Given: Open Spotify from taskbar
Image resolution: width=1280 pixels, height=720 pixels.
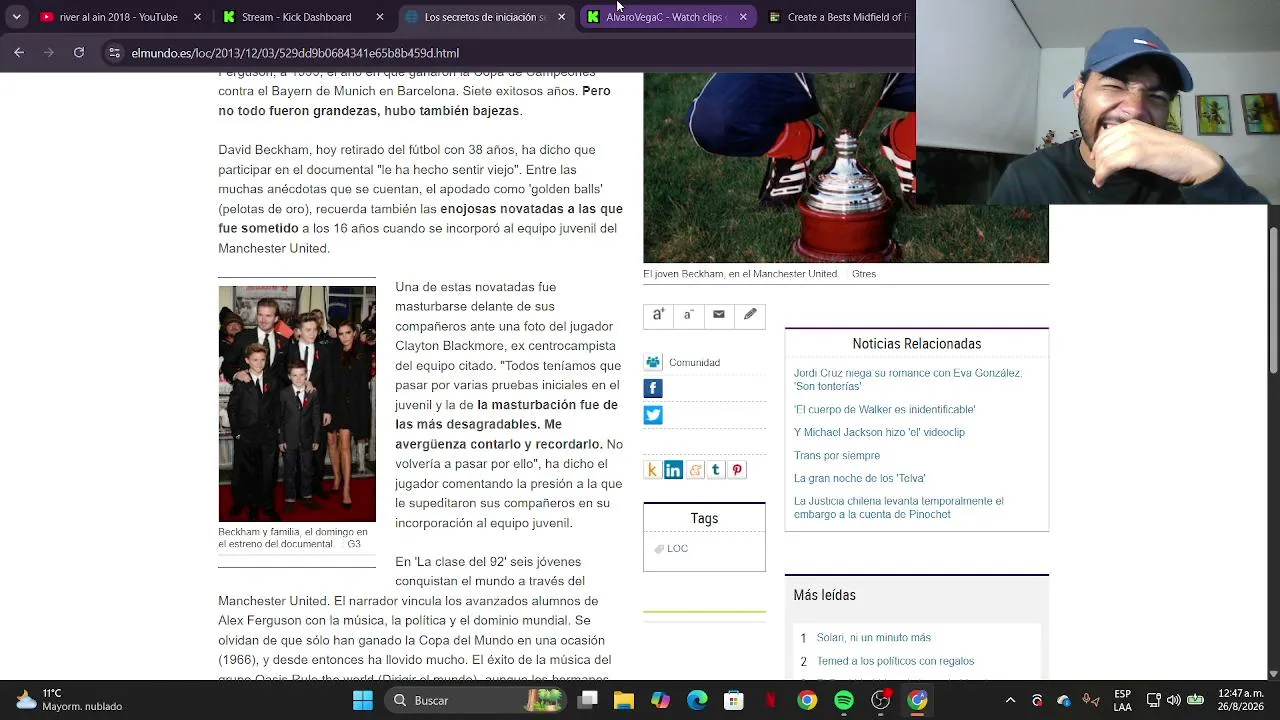Looking at the screenshot, I should click(x=844, y=700).
